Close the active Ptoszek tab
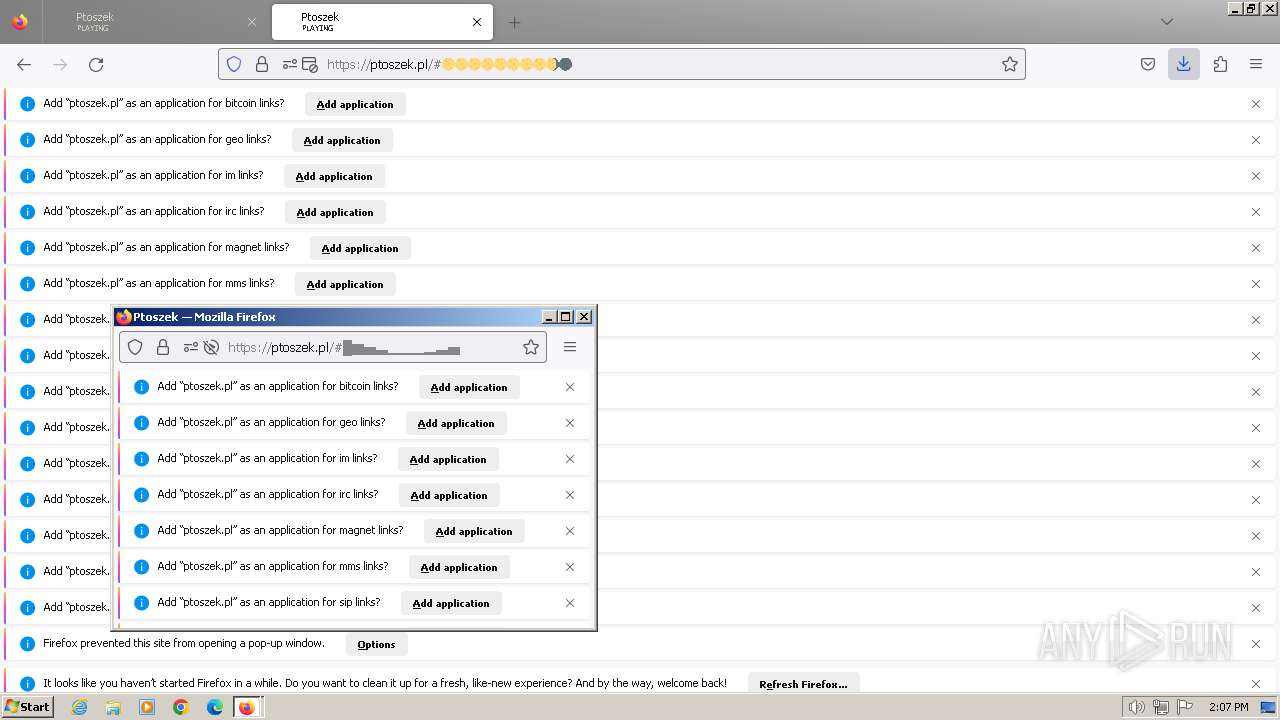The width and height of the screenshot is (1280, 720). (477, 22)
